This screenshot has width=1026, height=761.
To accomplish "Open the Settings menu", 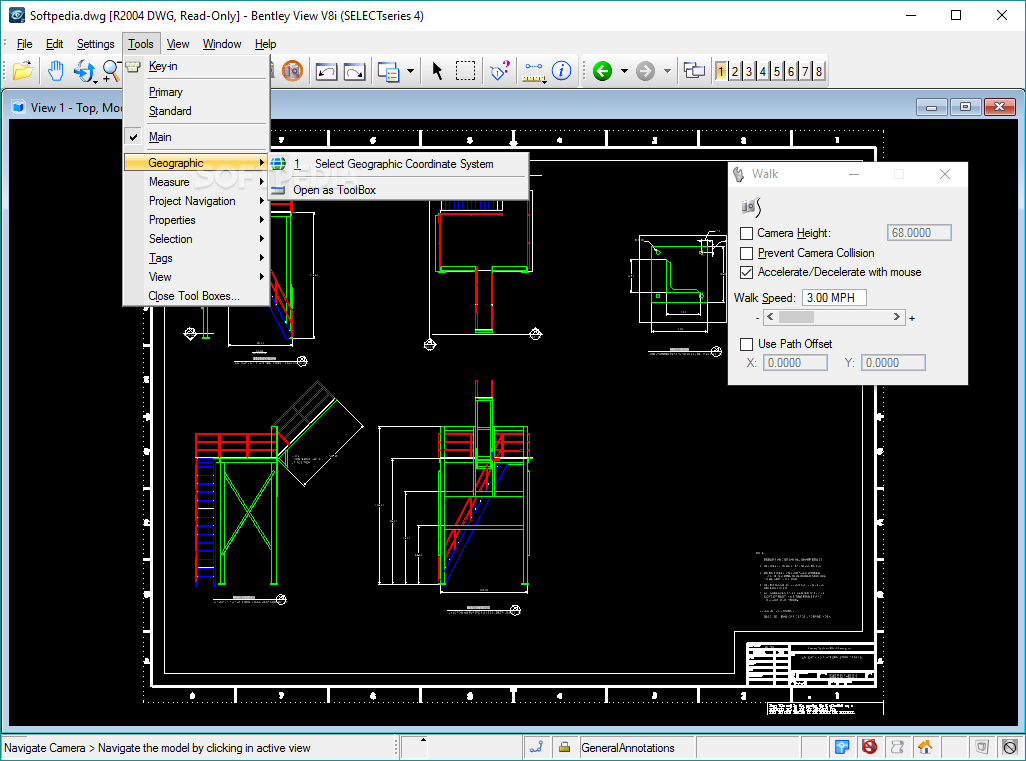I will (95, 44).
